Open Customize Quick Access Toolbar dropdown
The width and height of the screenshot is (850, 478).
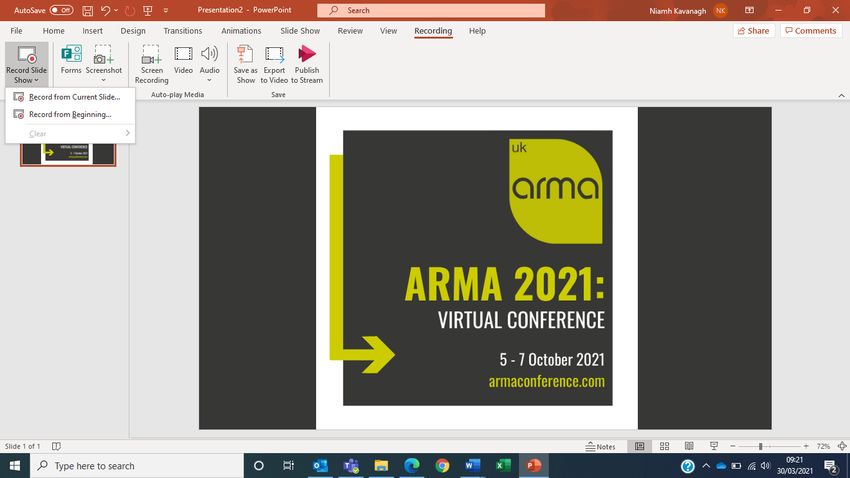(165, 10)
